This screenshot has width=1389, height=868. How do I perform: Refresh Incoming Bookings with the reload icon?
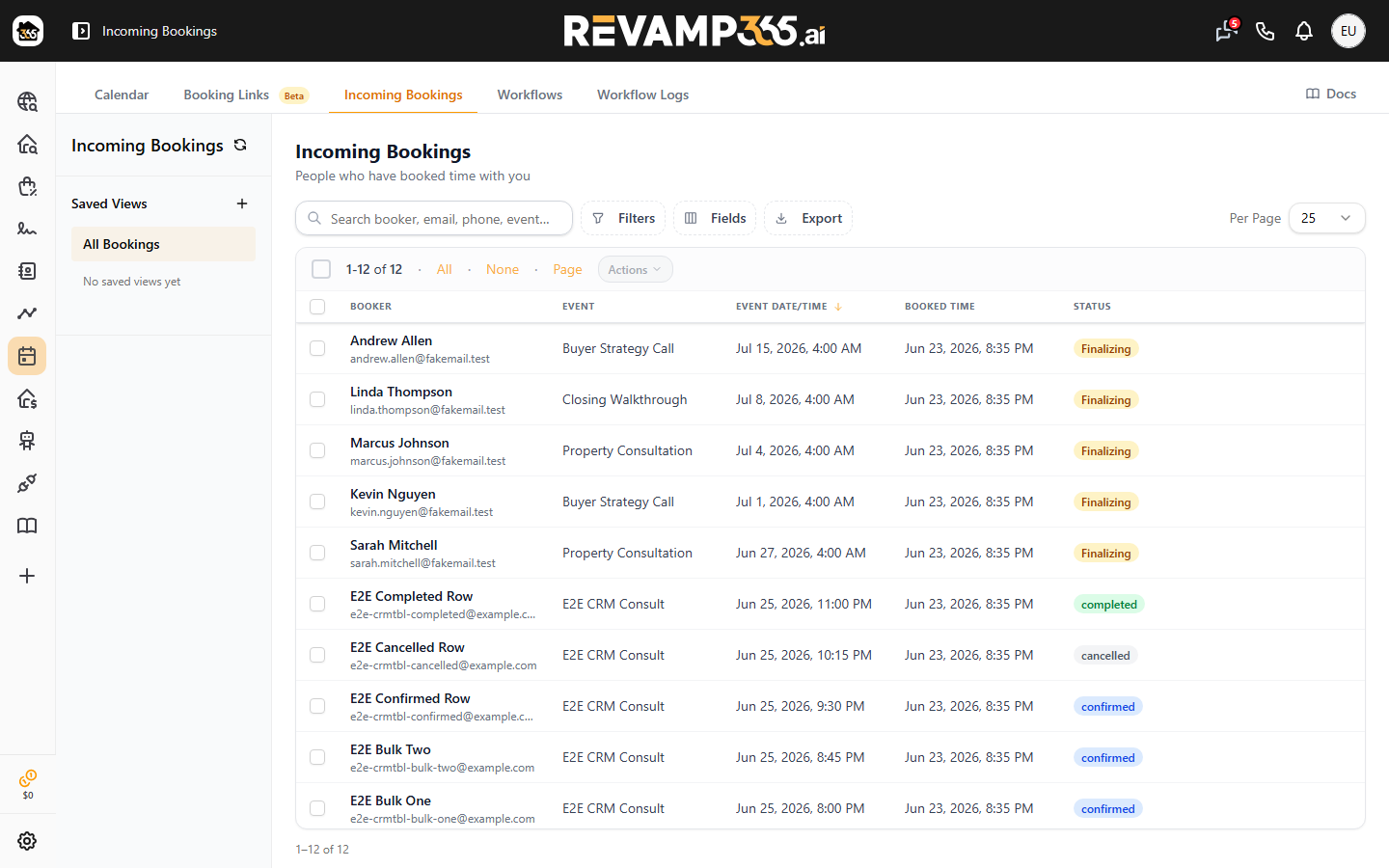(240, 145)
